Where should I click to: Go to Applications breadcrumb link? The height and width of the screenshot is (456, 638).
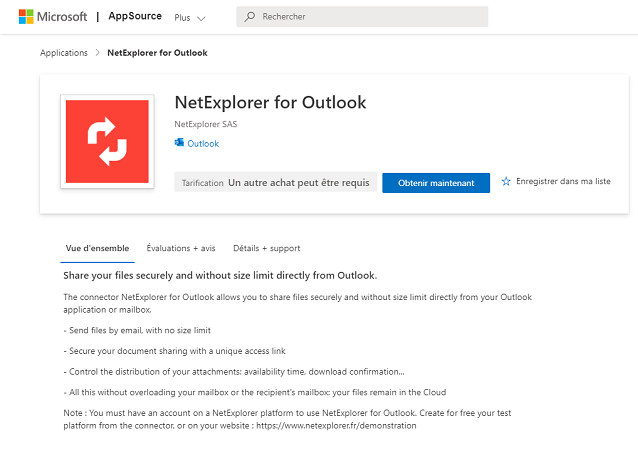64,53
